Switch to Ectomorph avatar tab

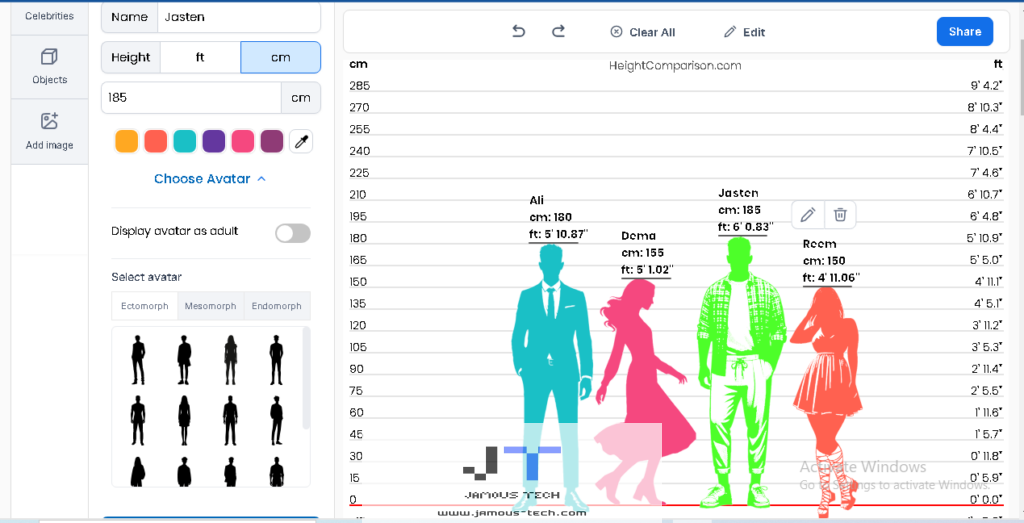coord(145,306)
